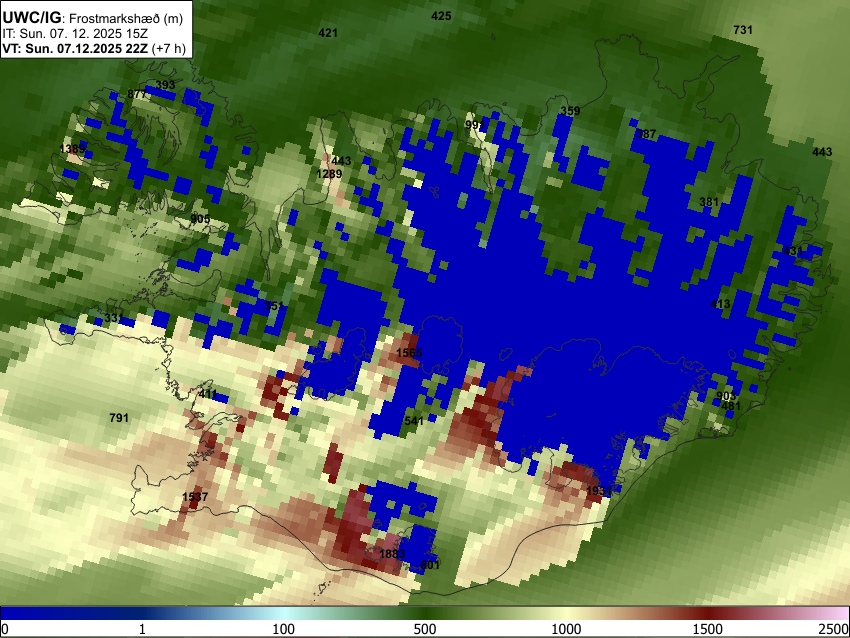Screen dimensions: 850x638
Task: Click the '2500' tick on the color scale
Action: 834,629
